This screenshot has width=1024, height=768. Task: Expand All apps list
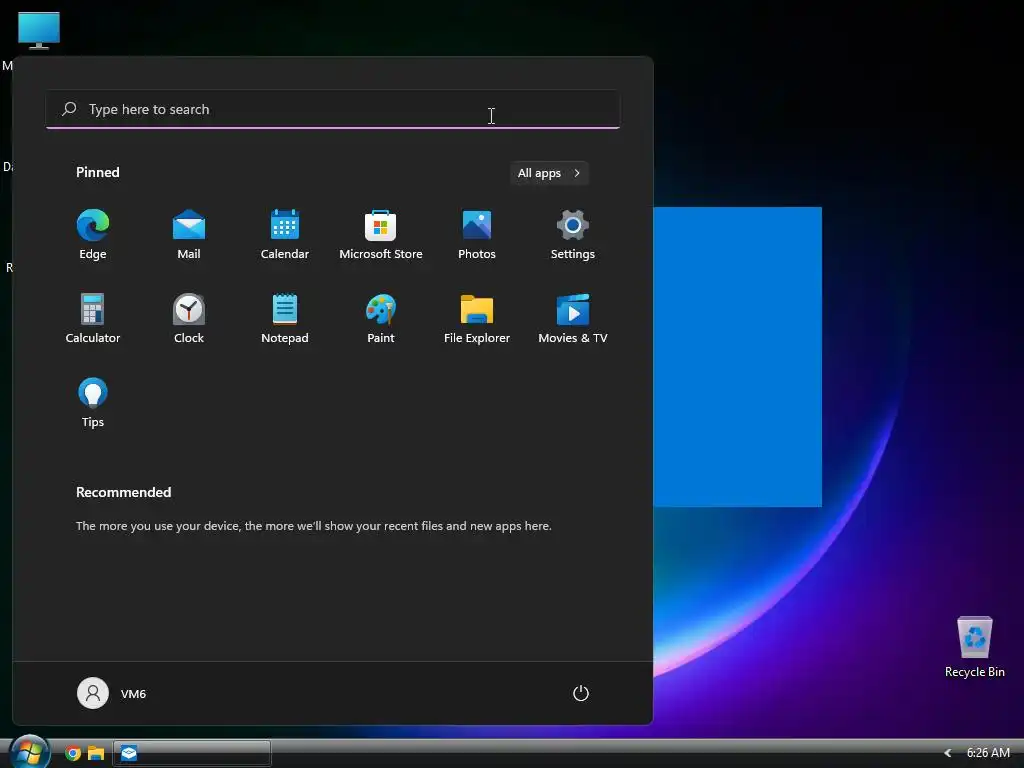pyautogui.click(x=549, y=173)
